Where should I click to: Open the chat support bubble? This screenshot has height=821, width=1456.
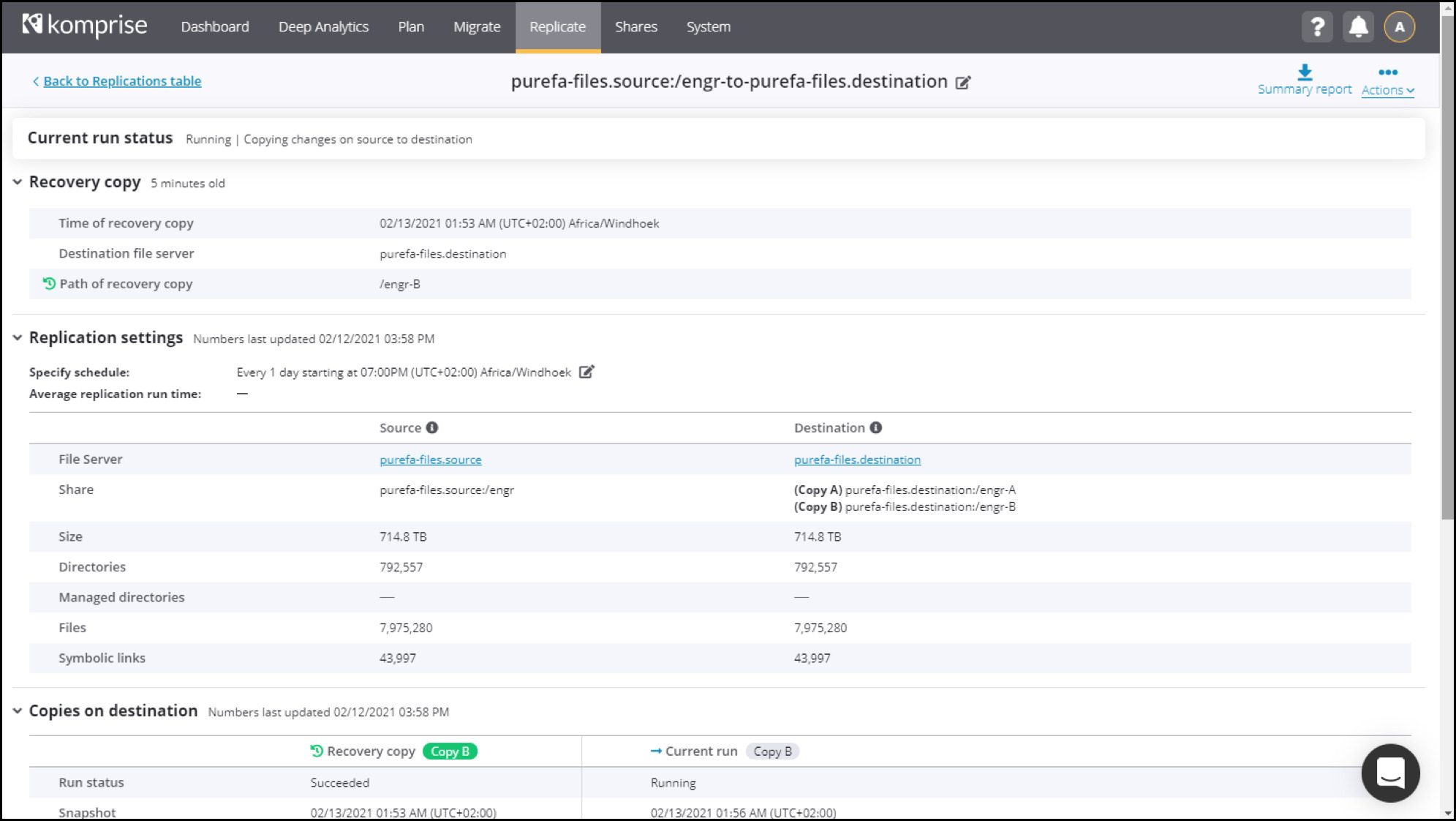(1391, 773)
